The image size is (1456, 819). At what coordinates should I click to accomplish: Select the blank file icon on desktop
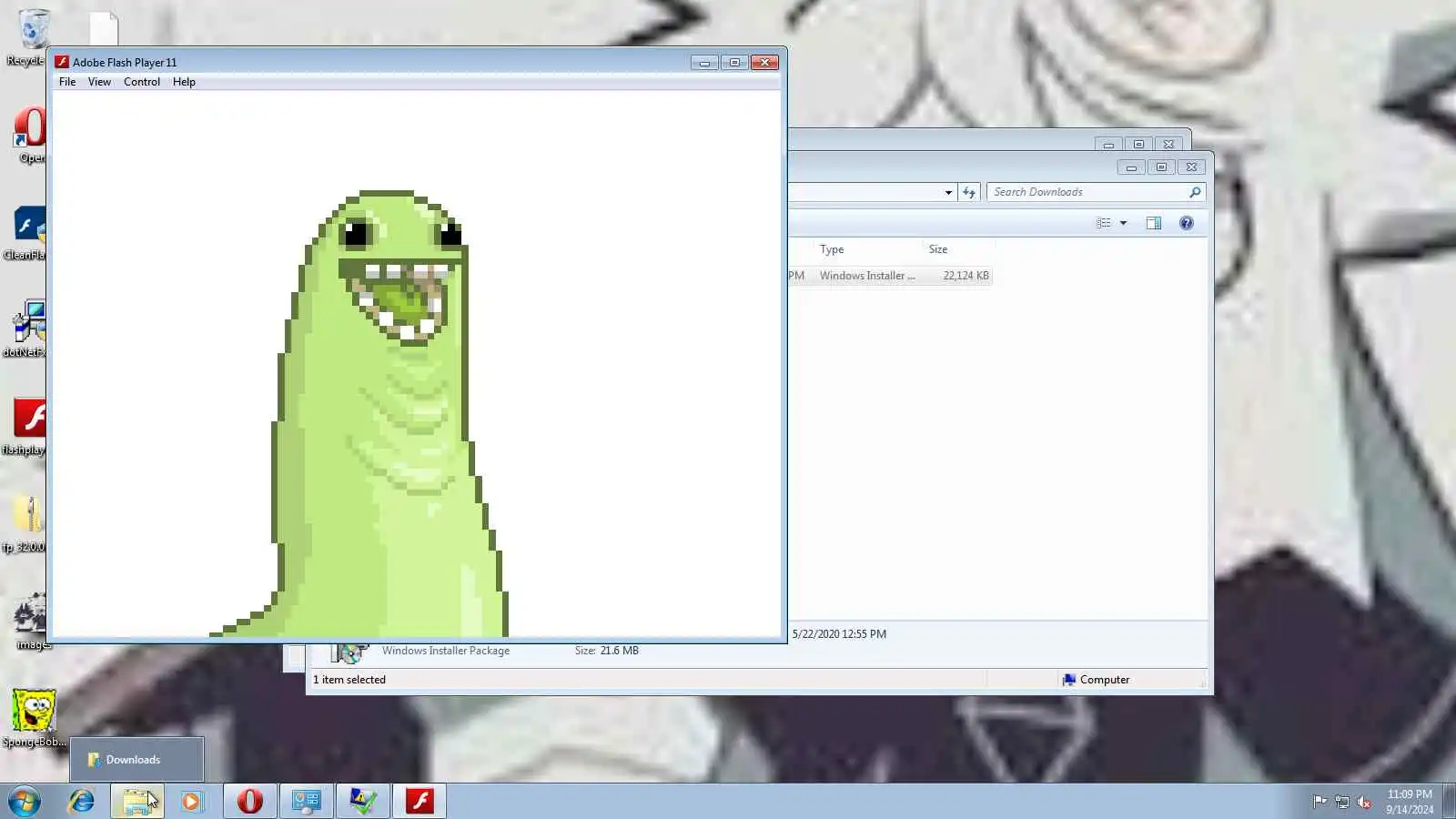point(104,28)
